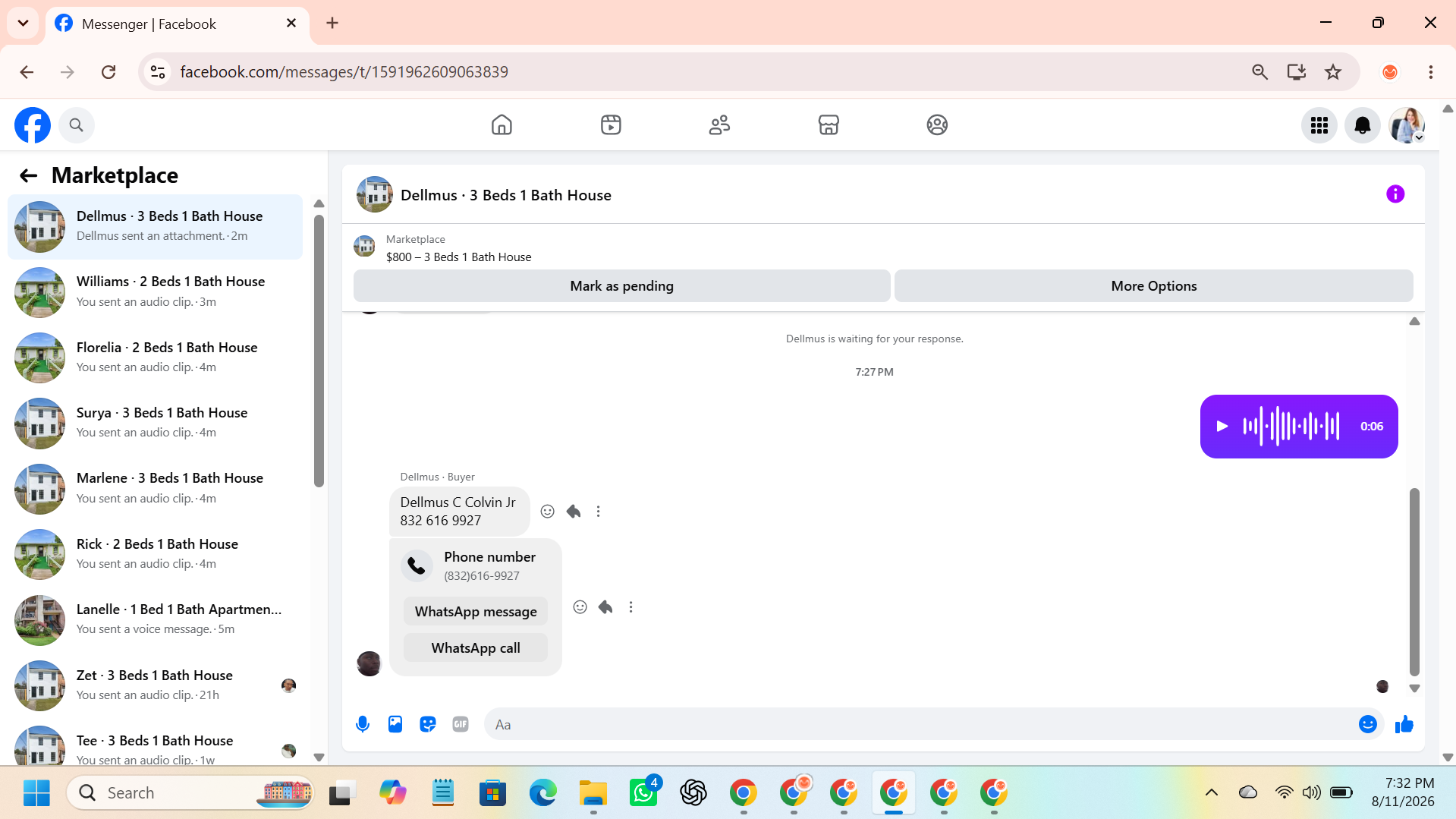
Task: Open the Friends icon
Action: tap(719, 124)
